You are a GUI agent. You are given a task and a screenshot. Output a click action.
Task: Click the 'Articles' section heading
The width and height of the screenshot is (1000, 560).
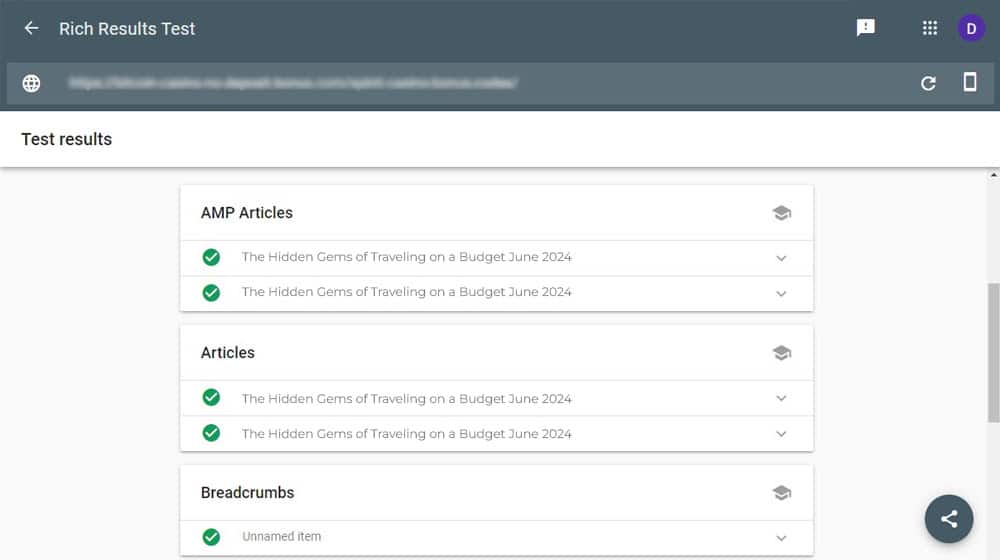click(228, 353)
